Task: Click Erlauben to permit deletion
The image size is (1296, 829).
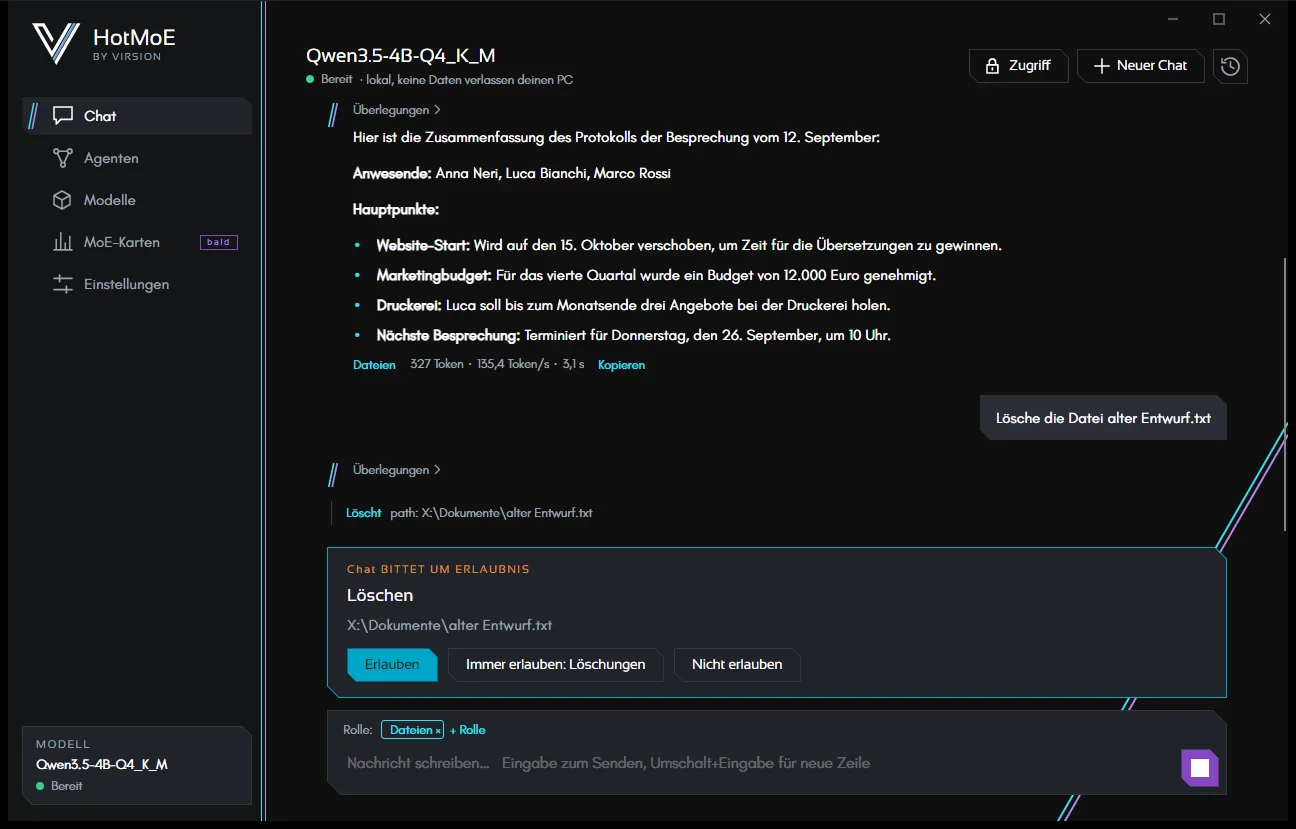Action: (392, 665)
